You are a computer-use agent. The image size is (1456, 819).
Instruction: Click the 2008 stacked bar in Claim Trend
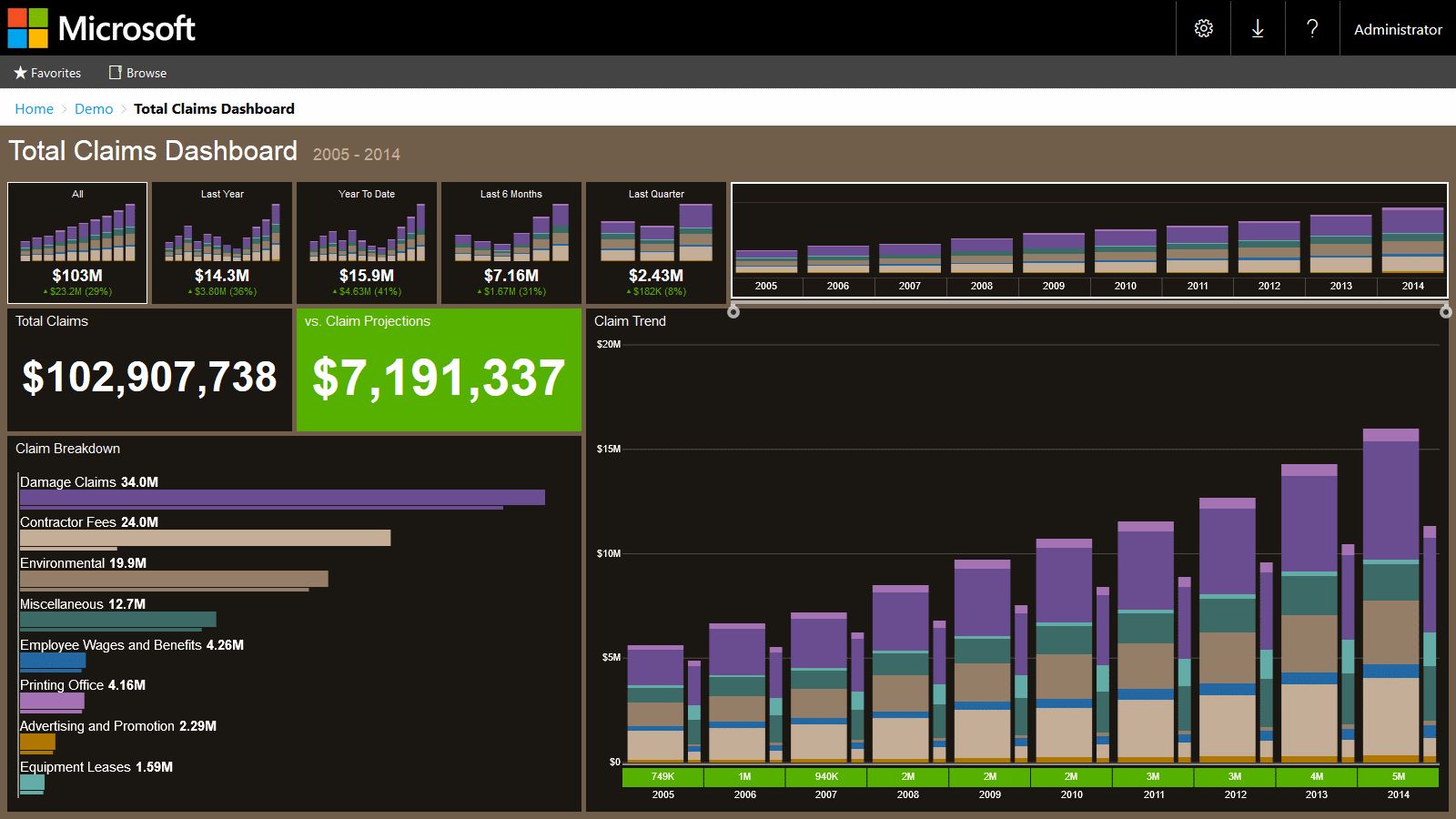900,674
